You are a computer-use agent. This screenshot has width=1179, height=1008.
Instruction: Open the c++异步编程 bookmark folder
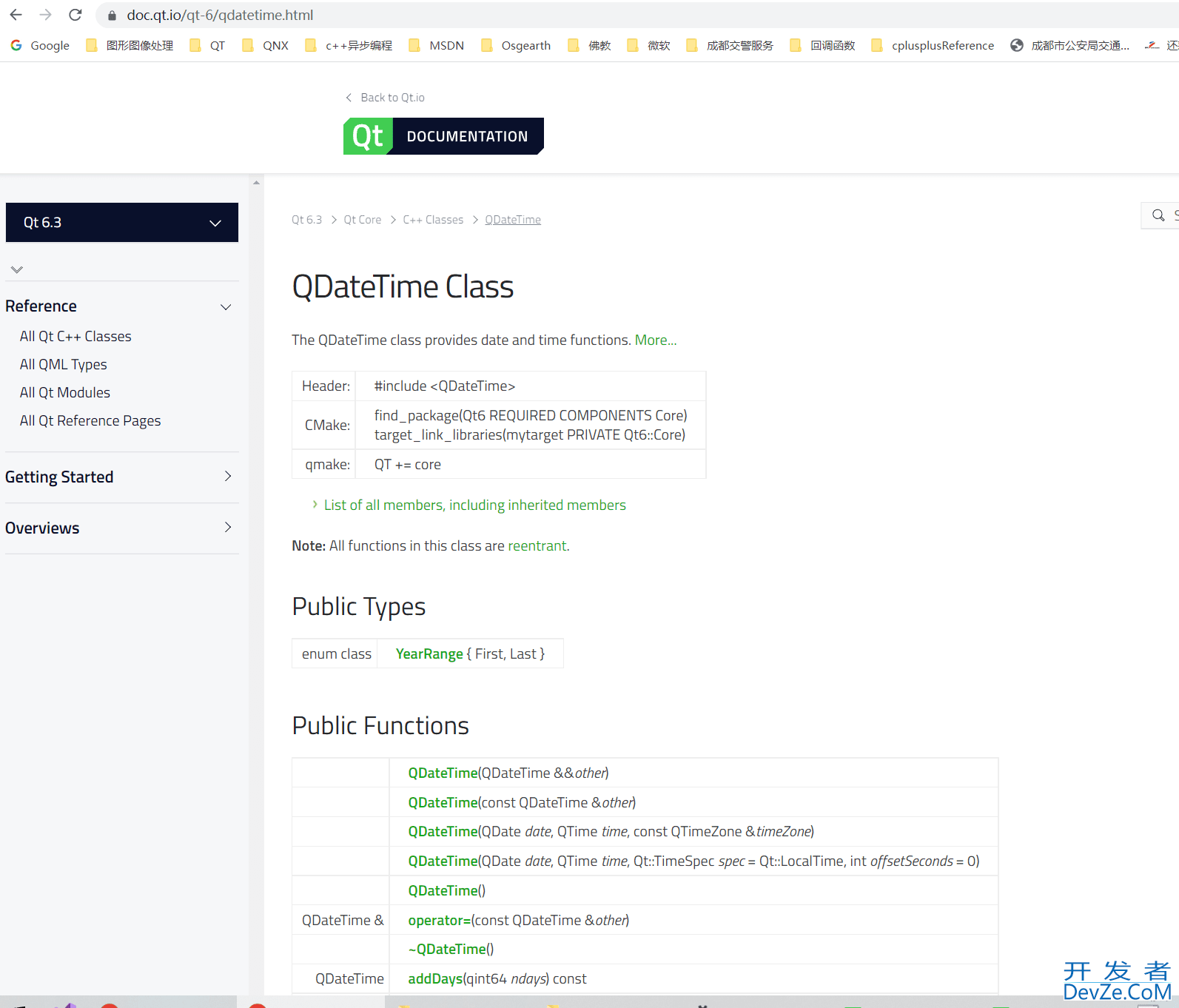(x=349, y=45)
